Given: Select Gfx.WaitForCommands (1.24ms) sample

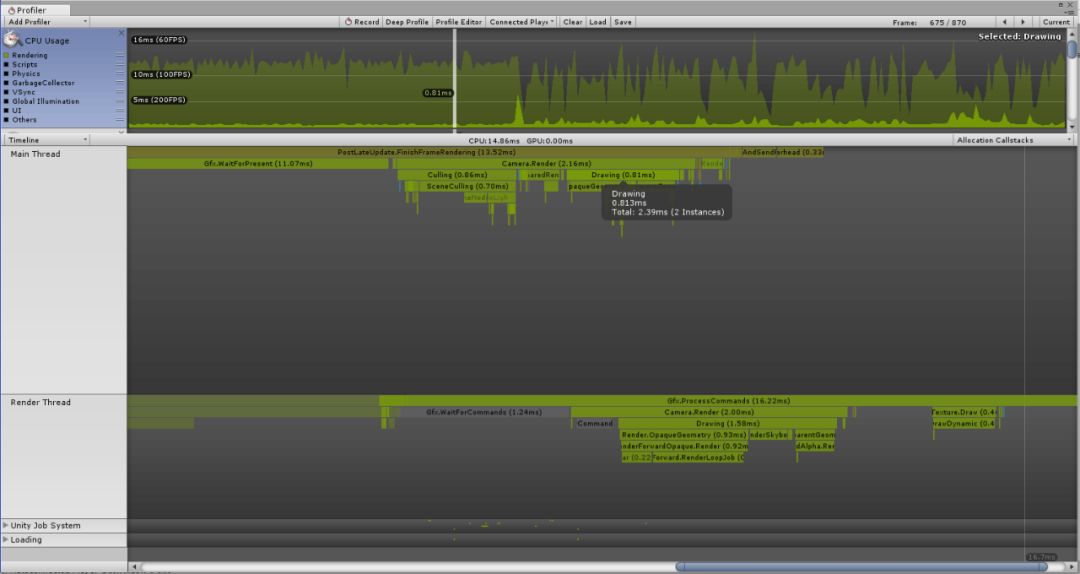Looking at the screenshot, I should point(483,412).
